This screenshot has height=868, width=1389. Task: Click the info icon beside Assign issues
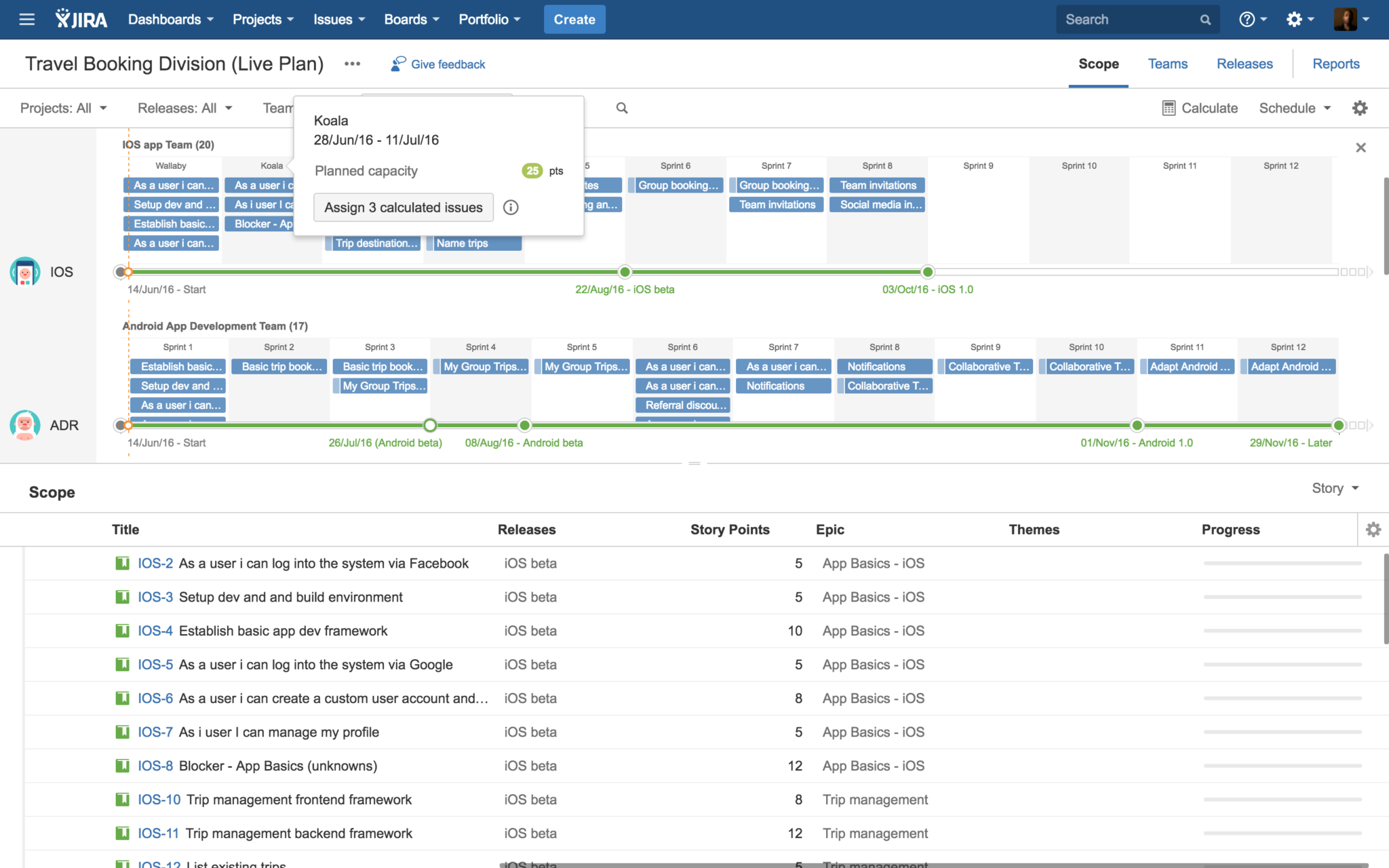point(511,208)
